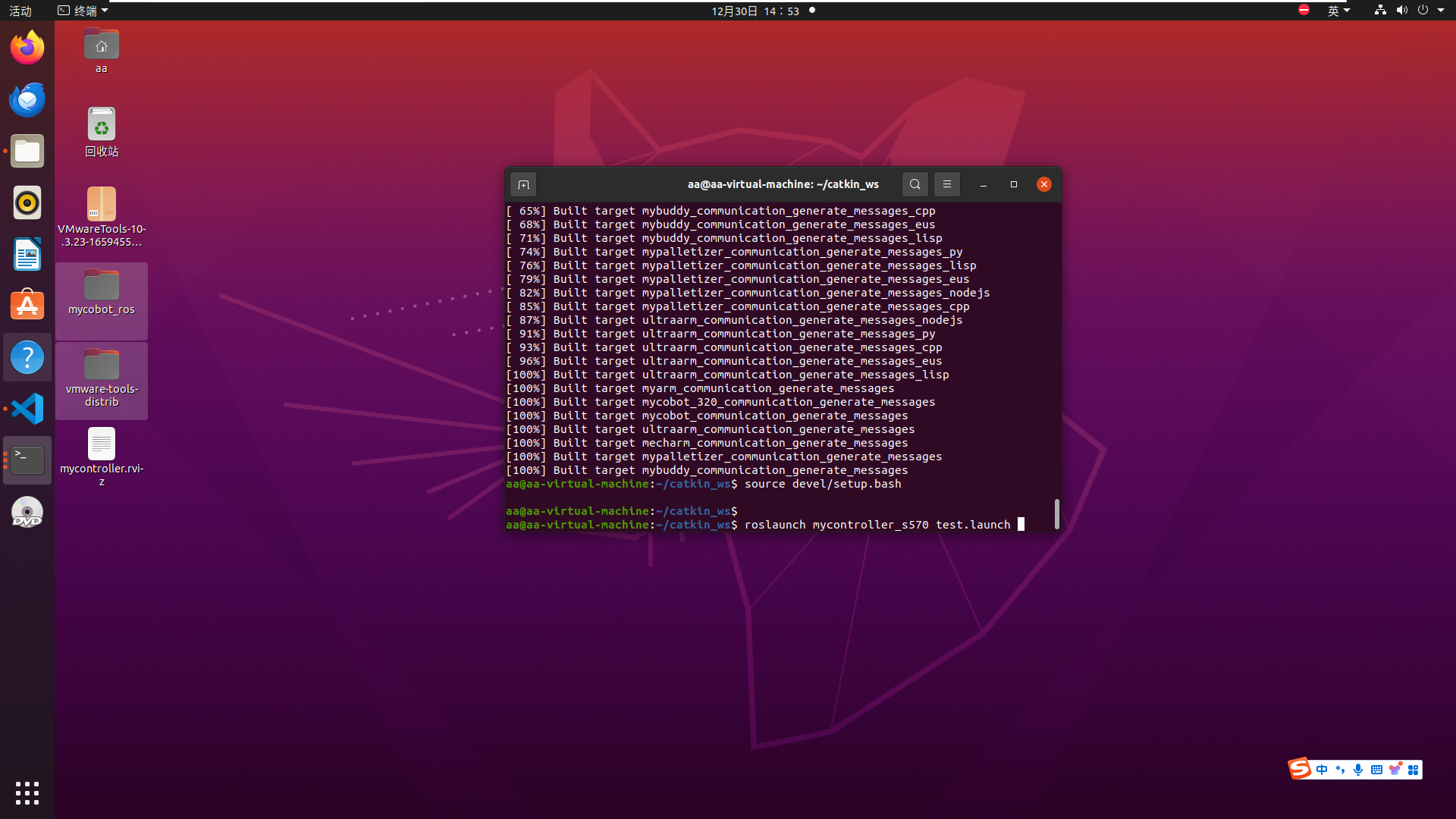Image resolution: width=1456 pixels, height=819 pixels.
Task: Expand the system menu arrow
Action: 1441,11
